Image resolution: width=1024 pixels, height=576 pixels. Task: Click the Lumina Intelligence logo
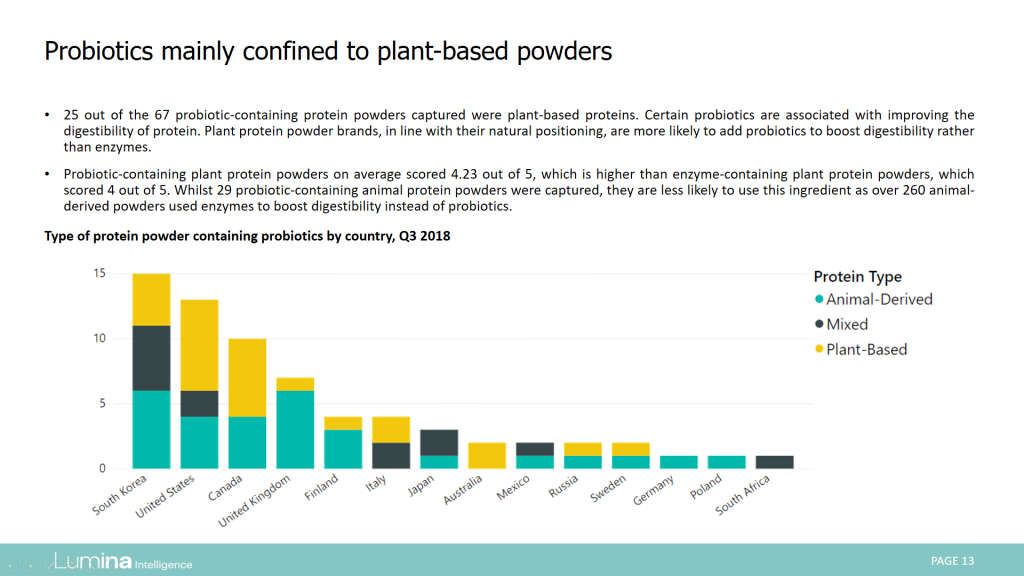(123, 561)
